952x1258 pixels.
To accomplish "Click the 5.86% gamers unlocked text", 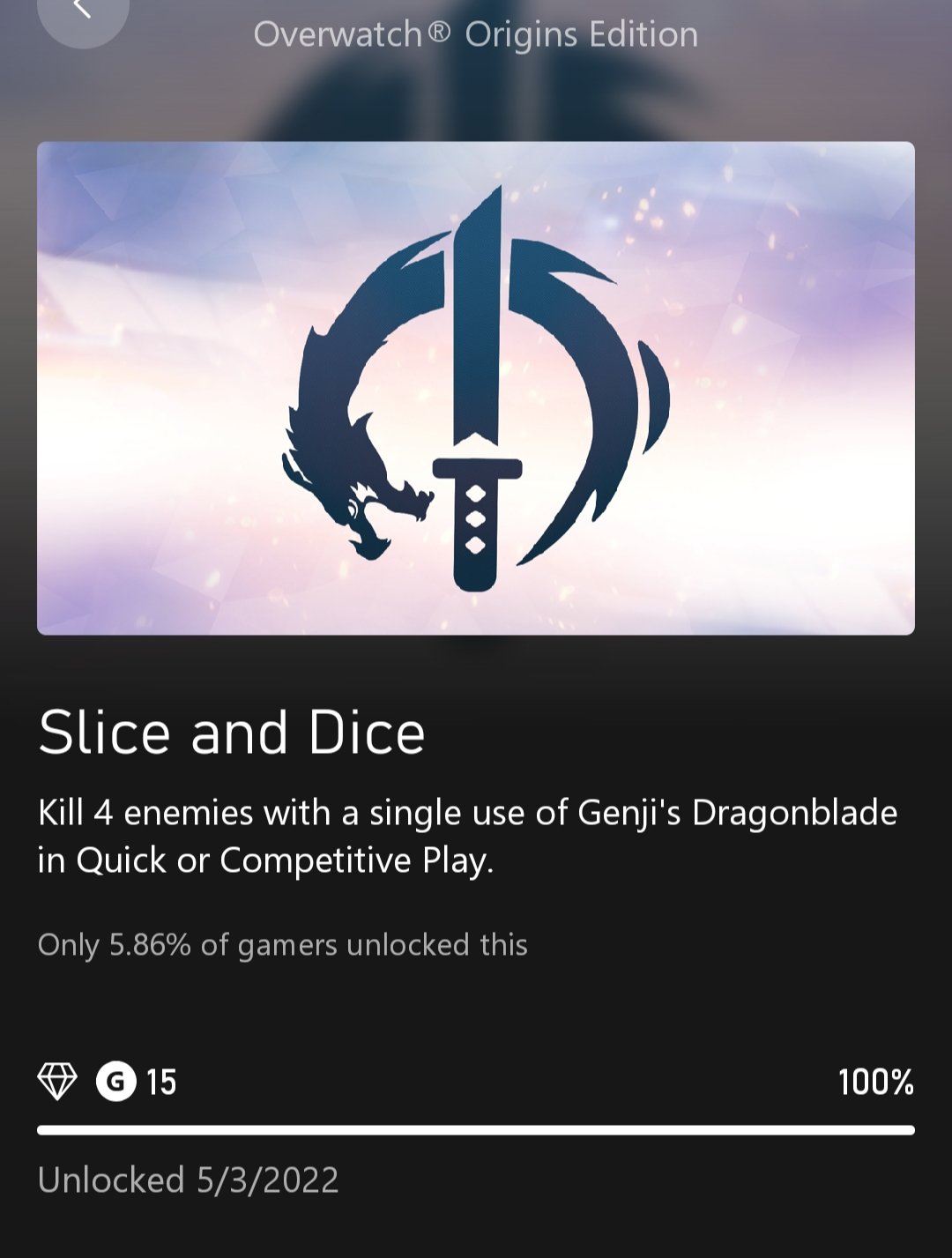I will [x=283, y=945].
